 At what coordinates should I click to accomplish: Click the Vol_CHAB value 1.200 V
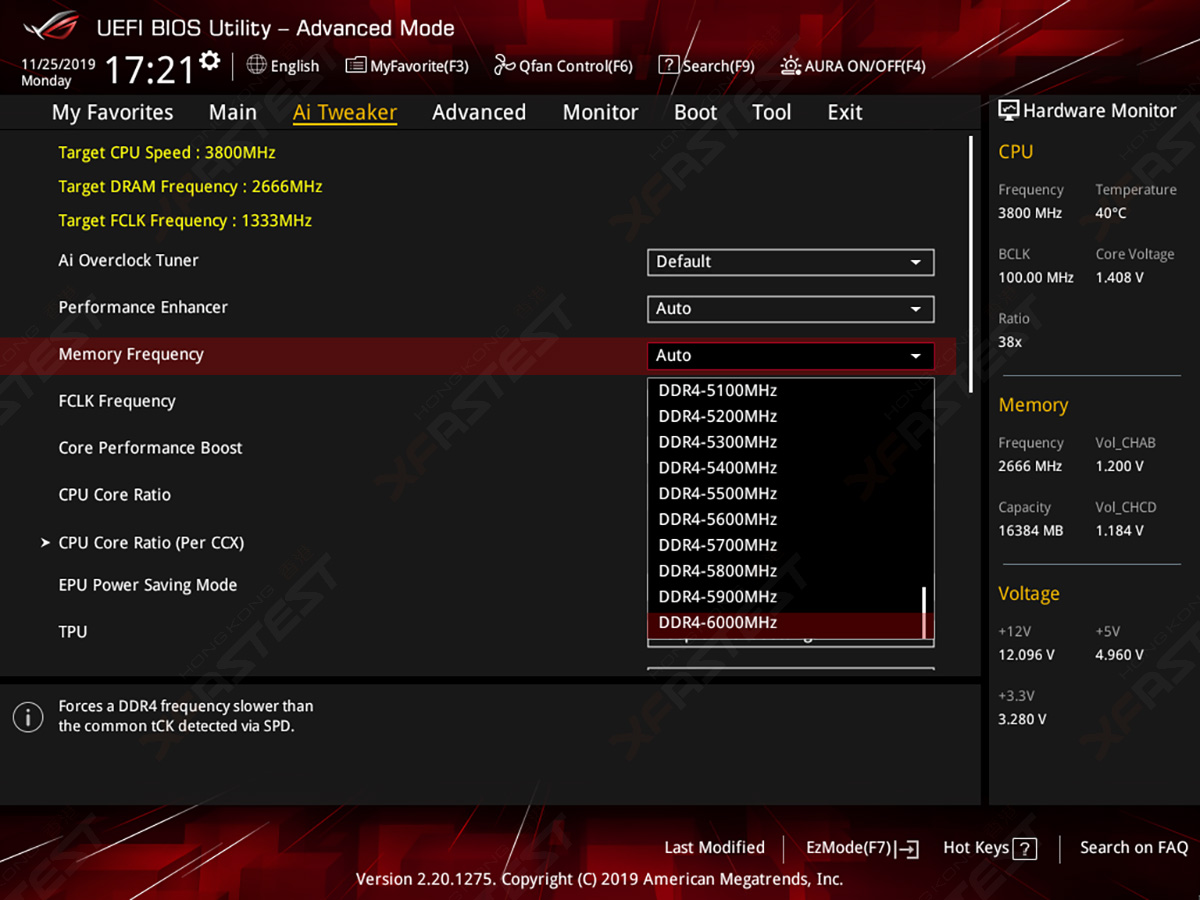tap(1120, 466)
